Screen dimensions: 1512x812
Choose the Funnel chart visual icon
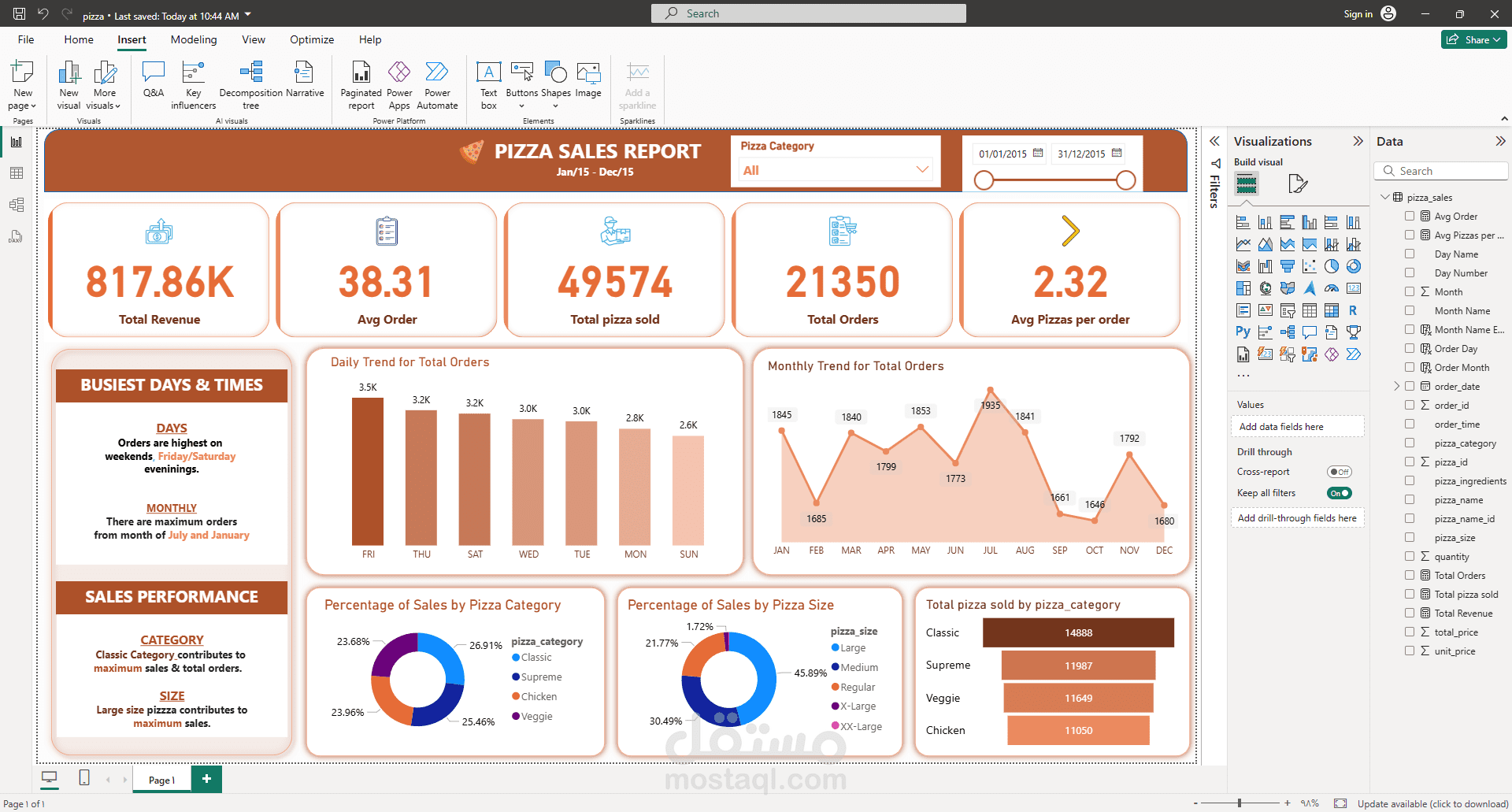click(1288, 266)
